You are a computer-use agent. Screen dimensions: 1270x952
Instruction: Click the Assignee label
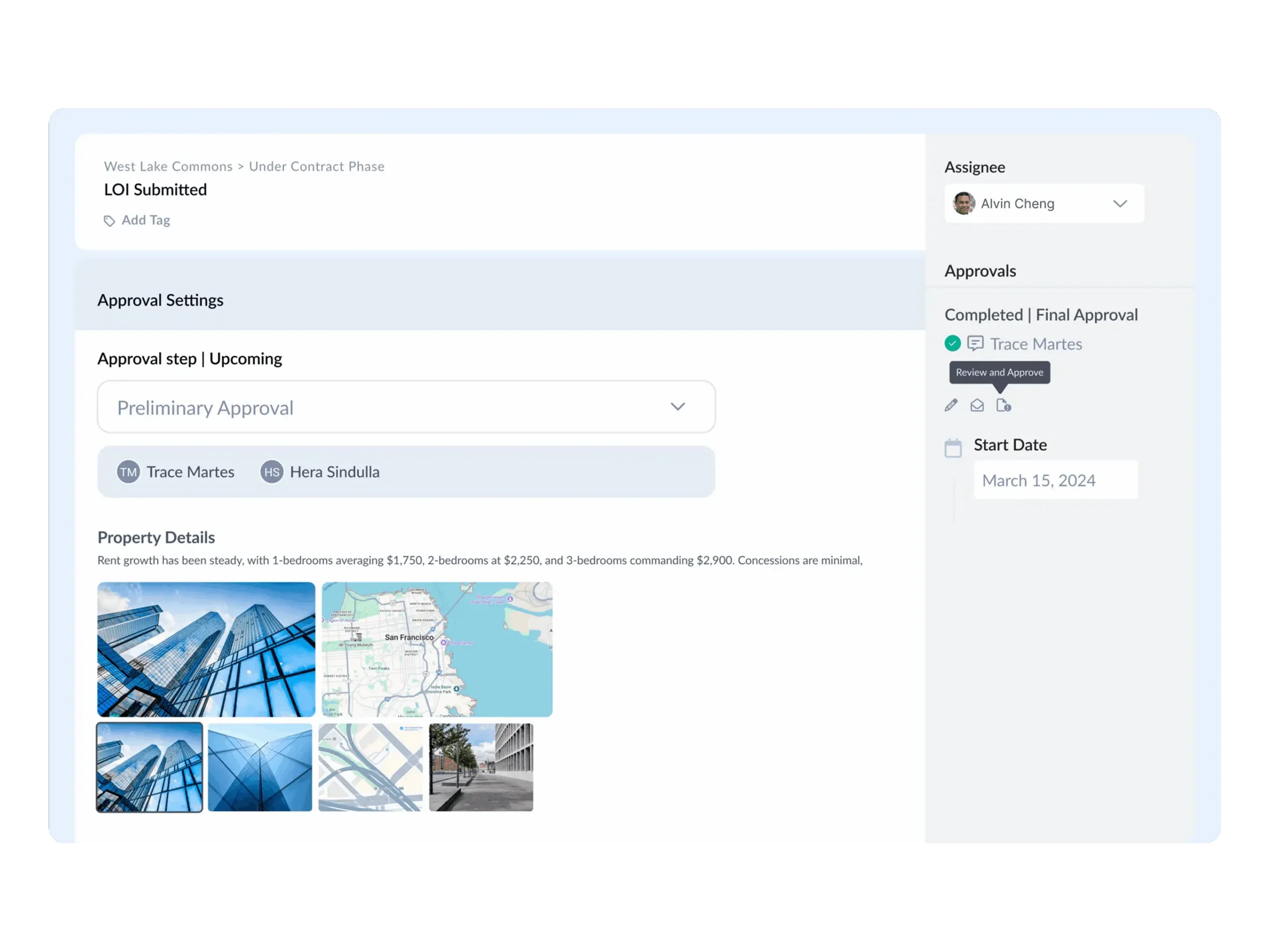tap(974, 167)
